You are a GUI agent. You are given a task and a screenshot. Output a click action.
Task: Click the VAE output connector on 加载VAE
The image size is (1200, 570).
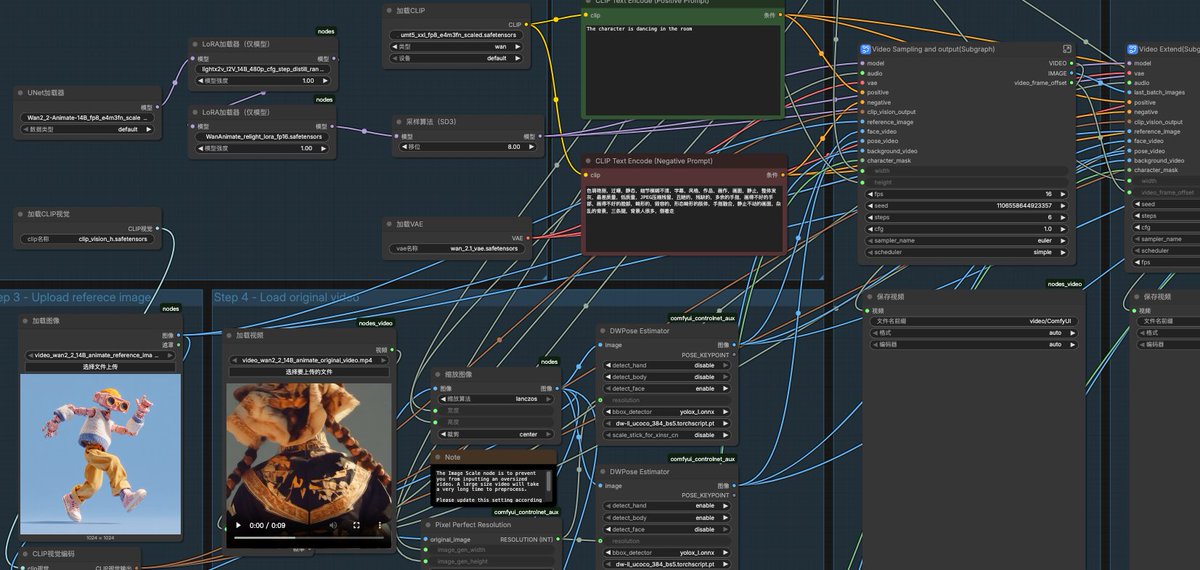pos(529,238)
